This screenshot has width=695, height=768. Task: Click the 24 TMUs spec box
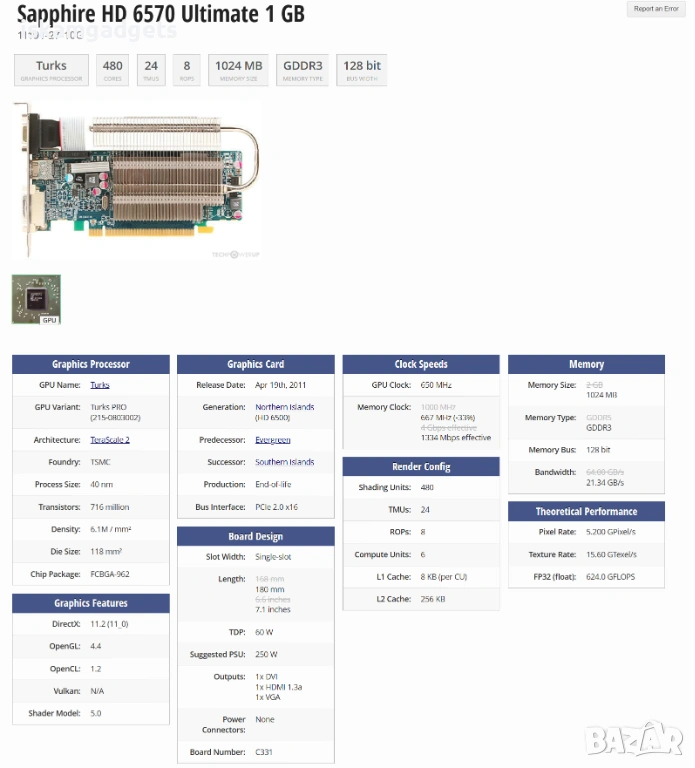coord(150,70)
